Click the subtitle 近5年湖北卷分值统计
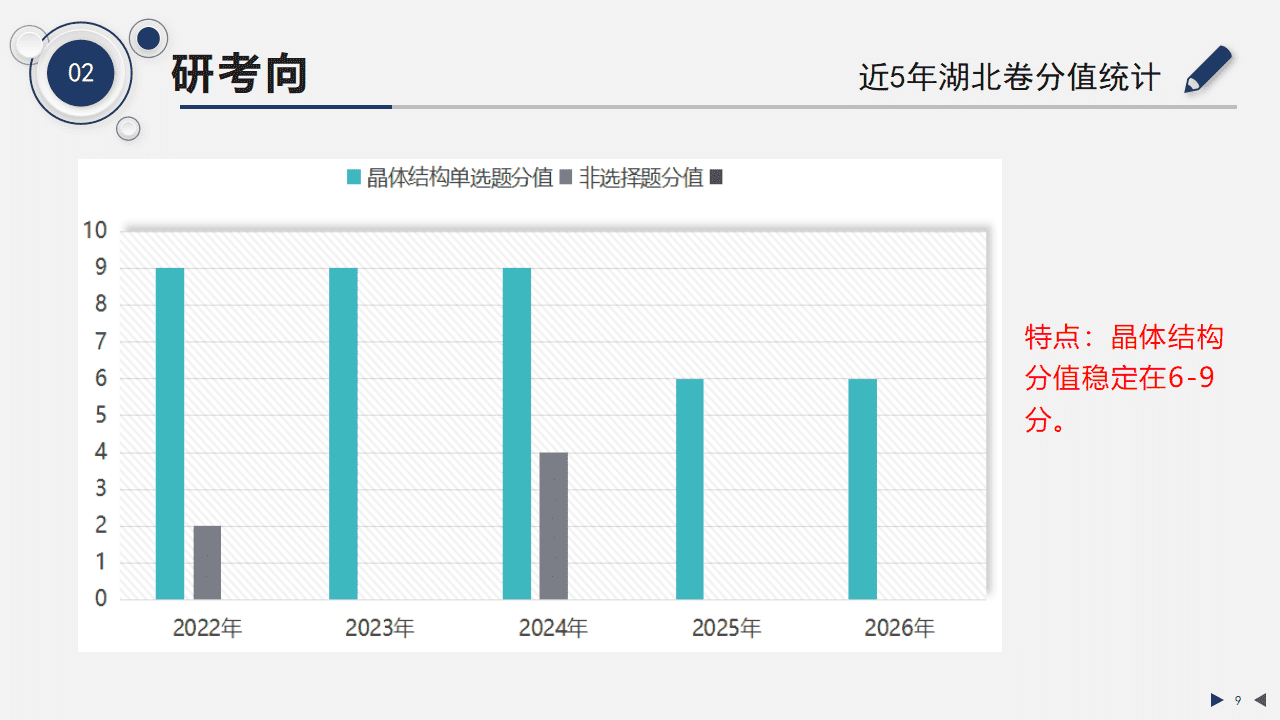1280x720 pixels. (1010, 77)
